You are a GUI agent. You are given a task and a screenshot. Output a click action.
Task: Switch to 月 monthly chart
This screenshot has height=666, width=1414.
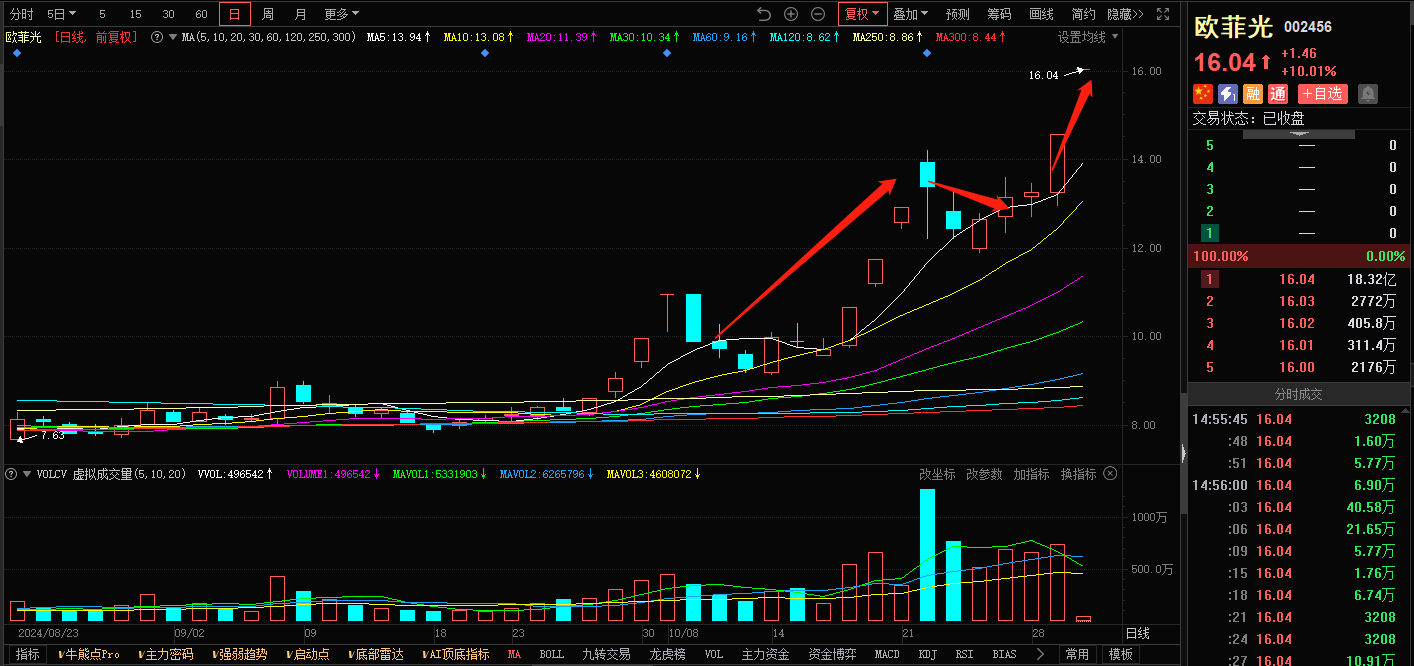(x=301, y=14)
